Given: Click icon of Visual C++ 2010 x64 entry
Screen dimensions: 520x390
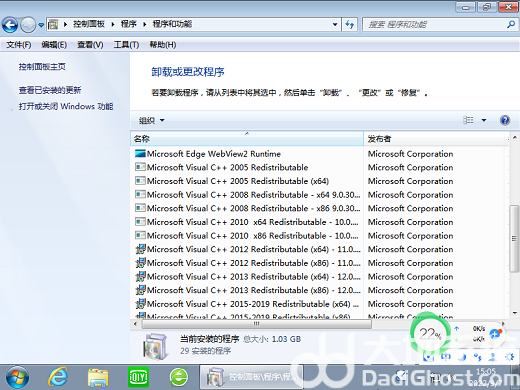Looking at the screenshot, I should point(140,222).
